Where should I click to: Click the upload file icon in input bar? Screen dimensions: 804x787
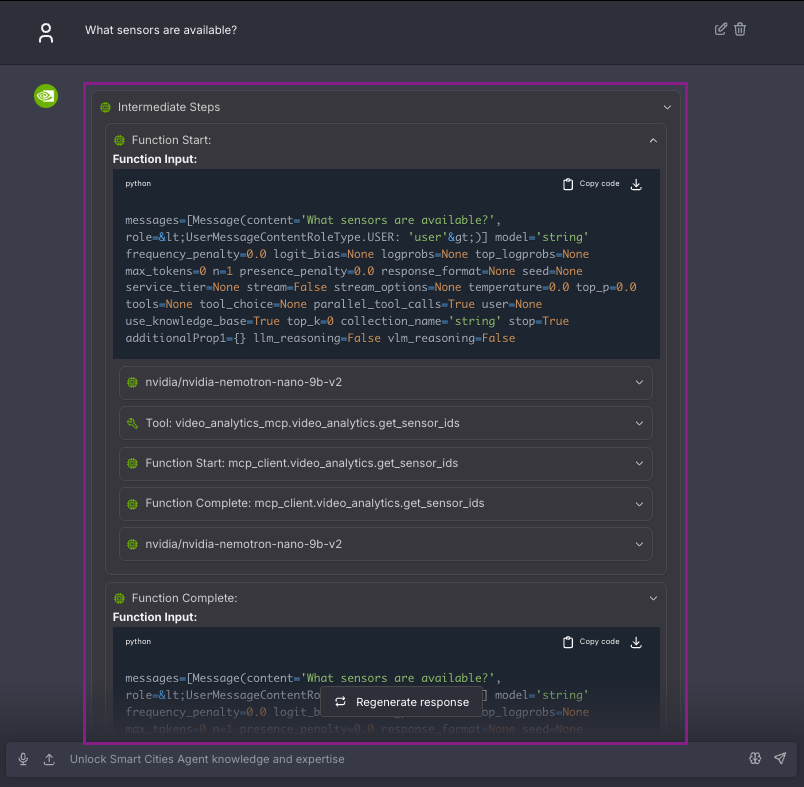49,759
